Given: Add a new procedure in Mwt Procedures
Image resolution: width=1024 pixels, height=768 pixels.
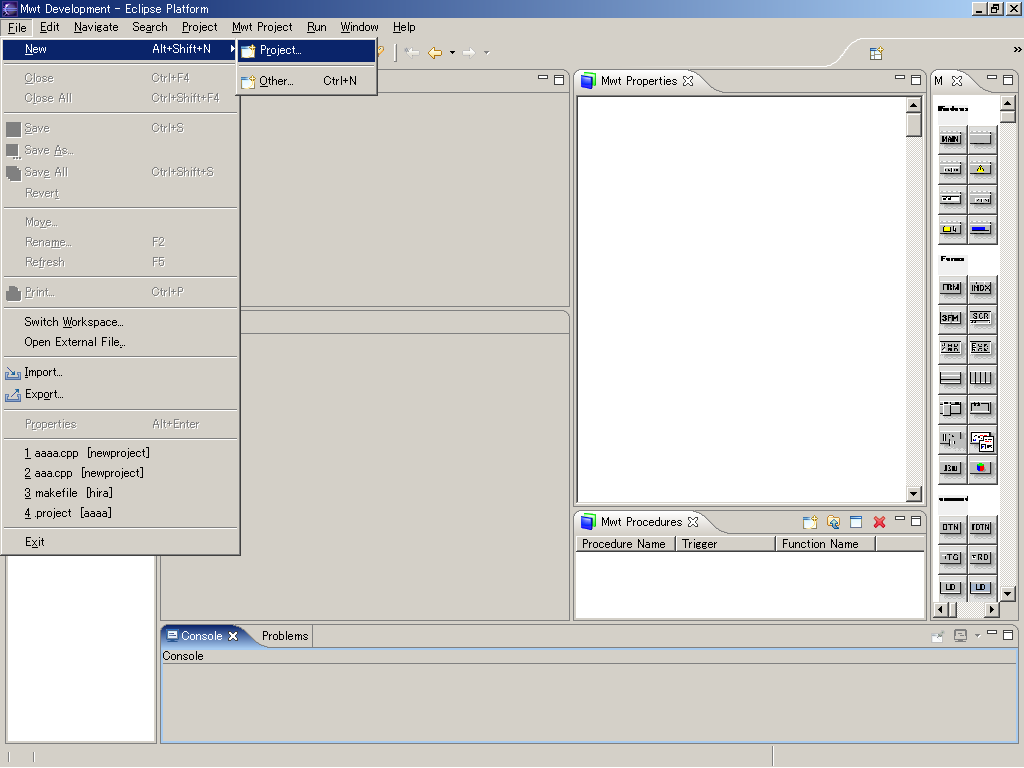Looking at the screenshot, I should pos(810,522).
